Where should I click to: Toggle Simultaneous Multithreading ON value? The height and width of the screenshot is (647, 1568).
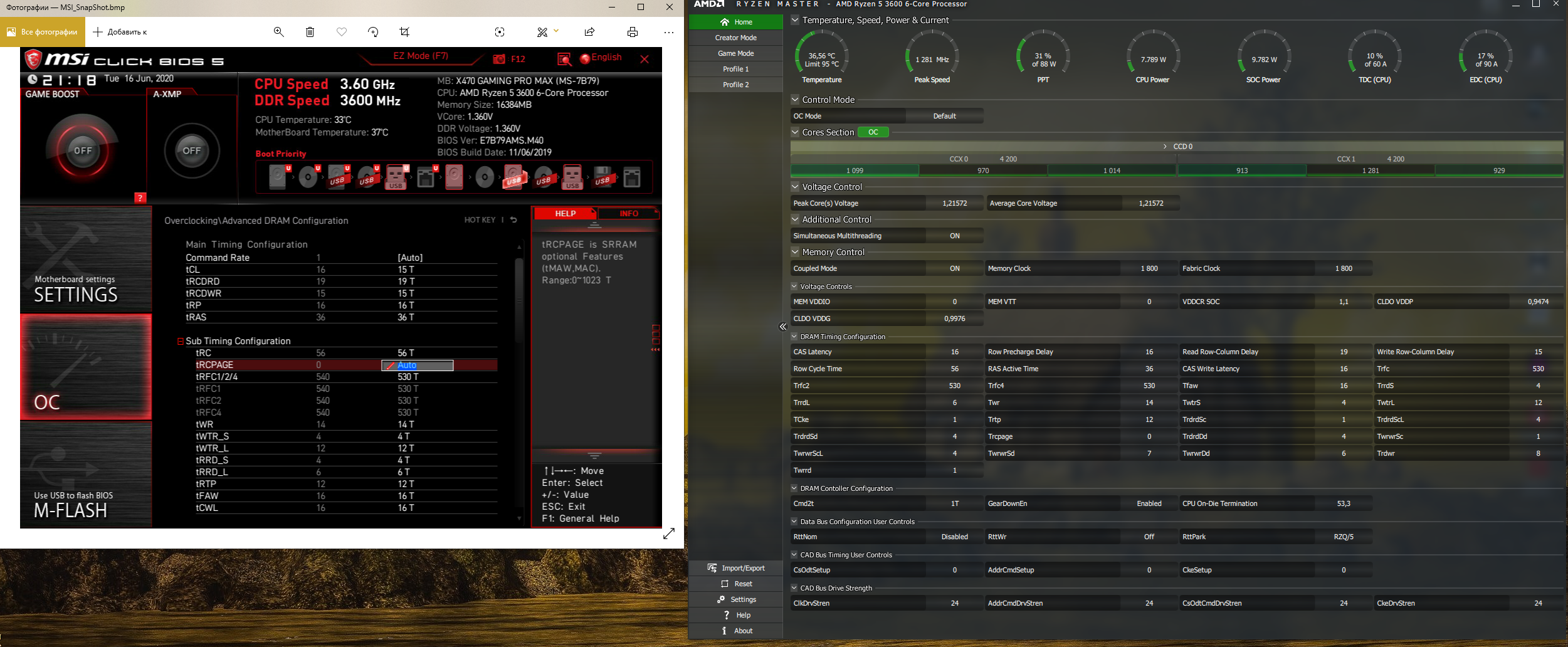click(x=954, y=236)
